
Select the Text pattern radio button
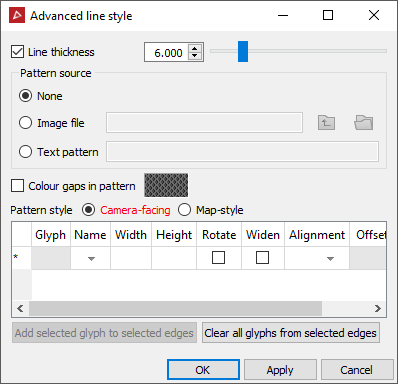tap(26, 152)
